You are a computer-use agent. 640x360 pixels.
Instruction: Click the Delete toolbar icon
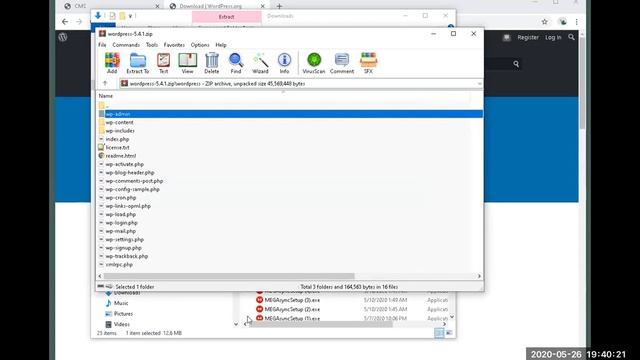tap(211, 63)
